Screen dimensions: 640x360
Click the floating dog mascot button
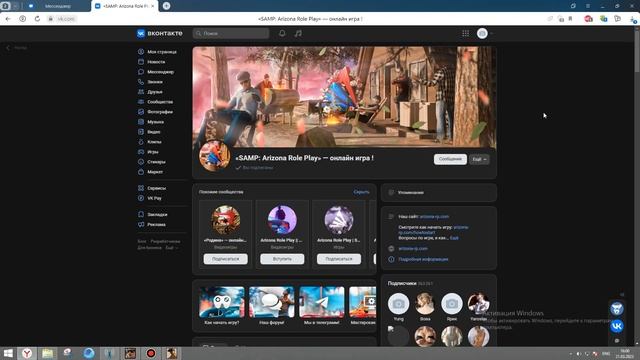point(617,309)
